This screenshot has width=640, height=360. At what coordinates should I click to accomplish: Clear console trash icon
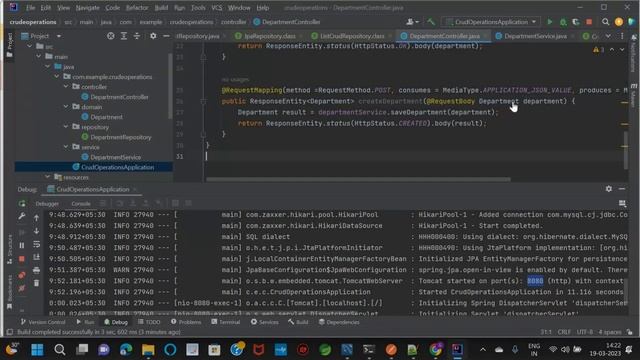[36, 283]
